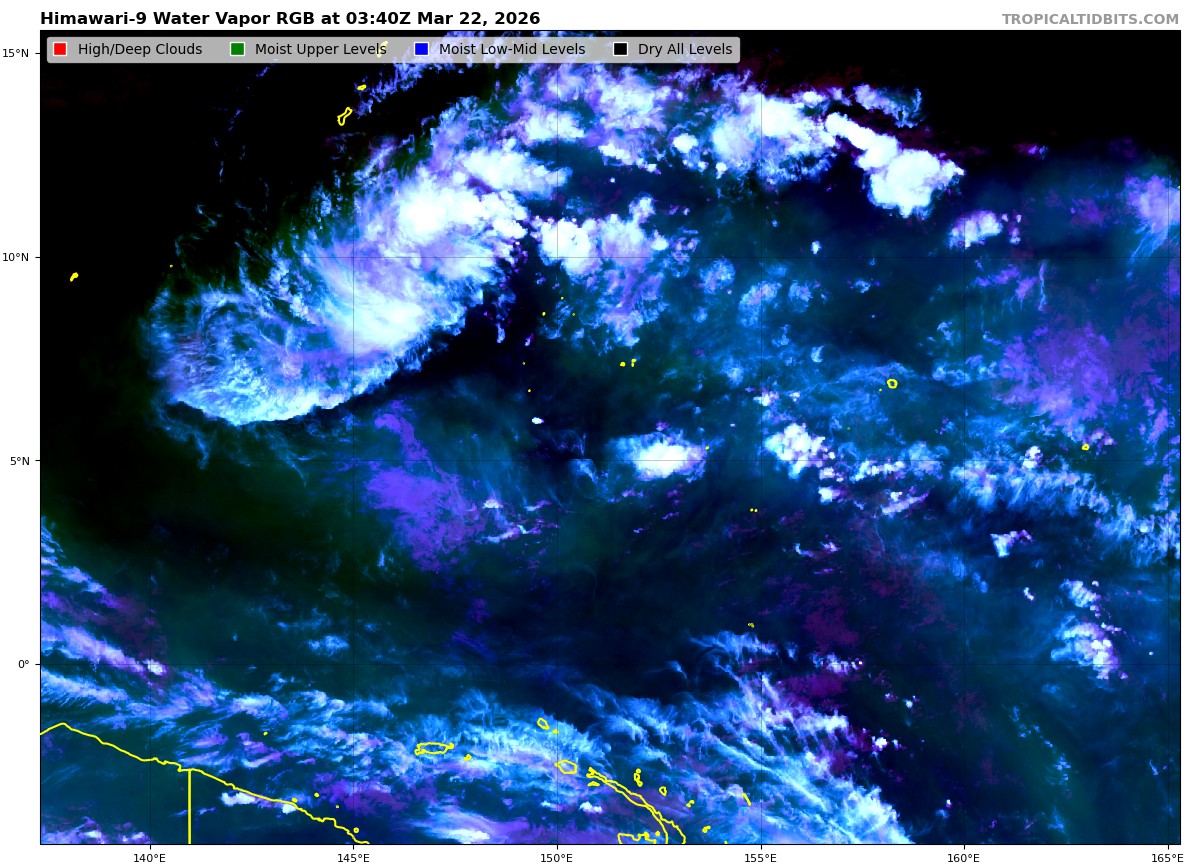Screen dimensions: 1200x867
Task: Select the Dry All Levels legend label
Action: pyautogui.click(x=685, y=50)
